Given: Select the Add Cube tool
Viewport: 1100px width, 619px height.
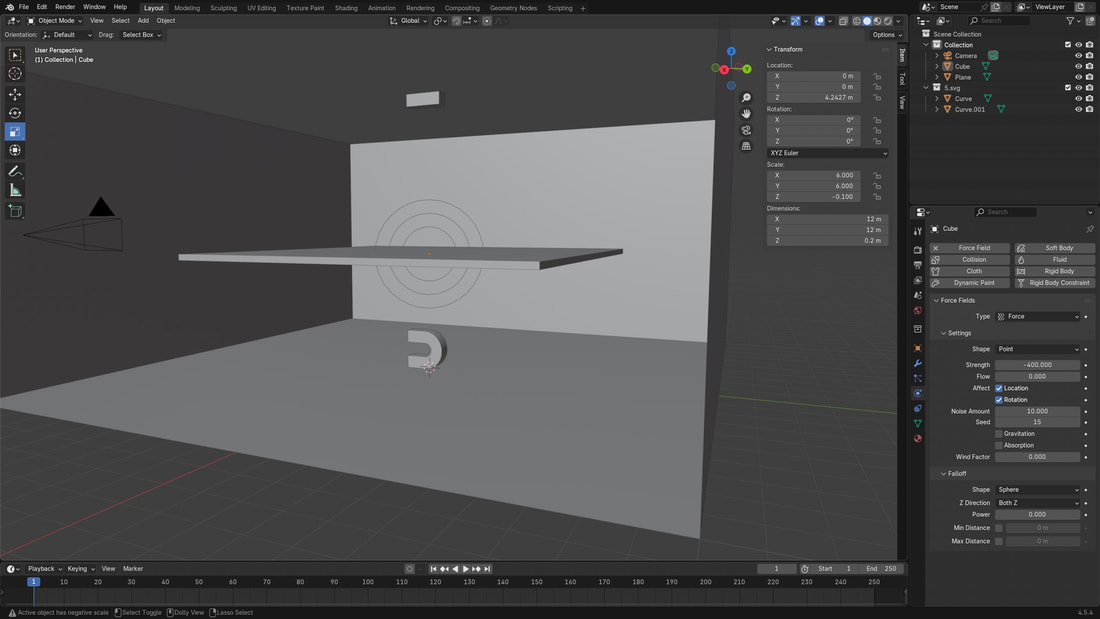Looking at the screenshot, I should point(15,211).
